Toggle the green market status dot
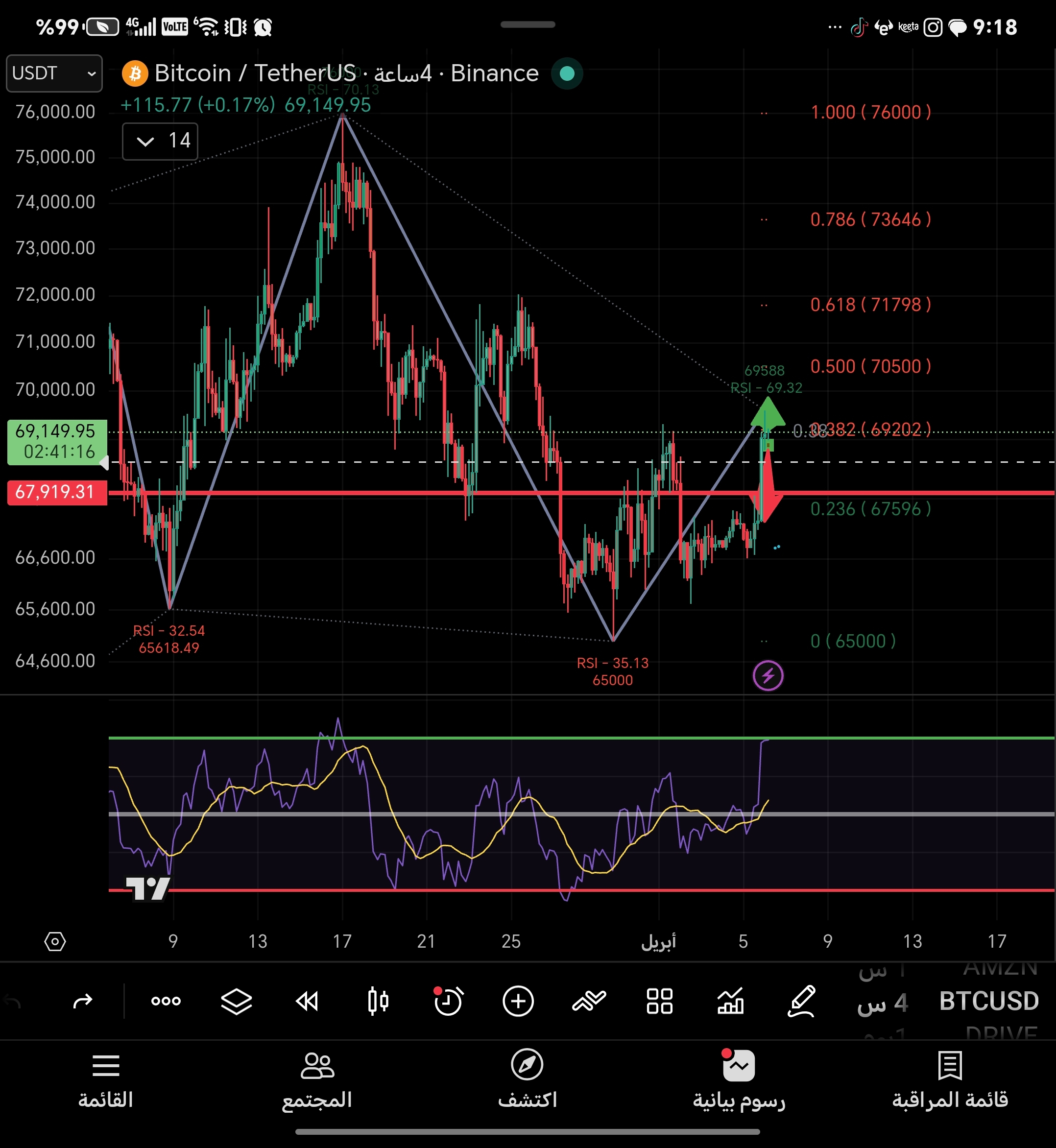The width and height of the screenshot is (1056, 1148). [567, 74]
